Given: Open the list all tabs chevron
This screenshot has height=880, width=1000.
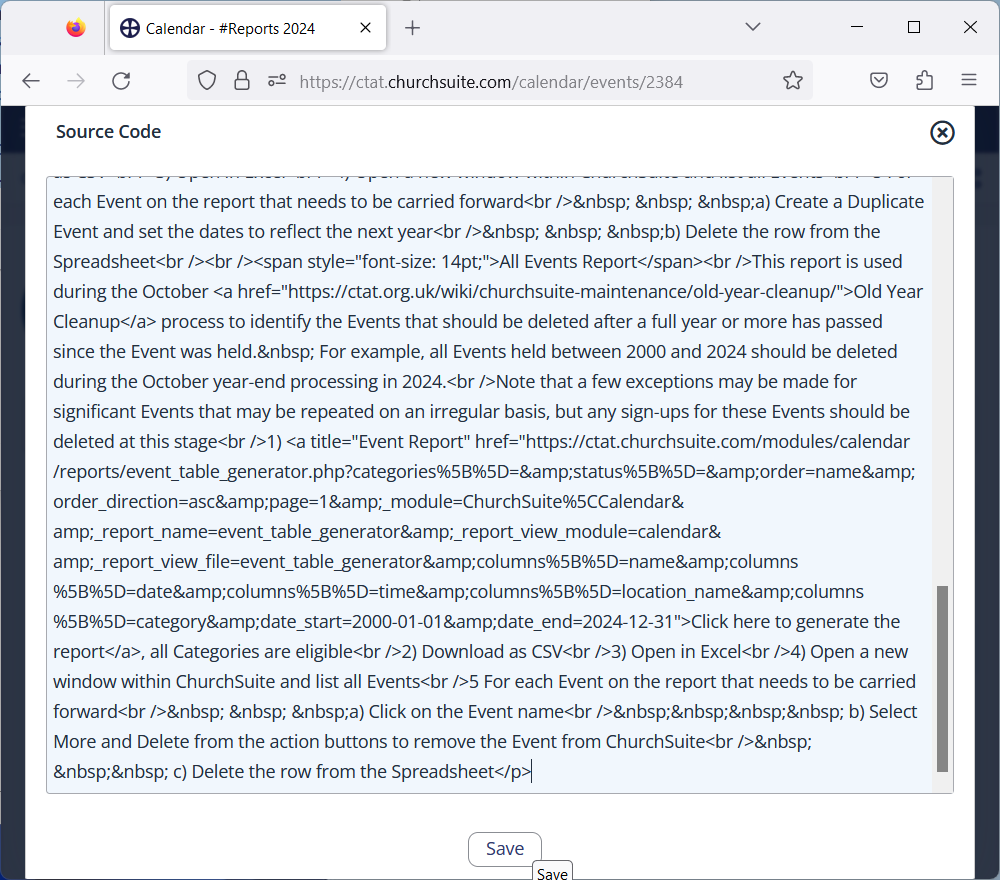Looking at the screenshot, I should pyautogui.click(x=753, y=27).
